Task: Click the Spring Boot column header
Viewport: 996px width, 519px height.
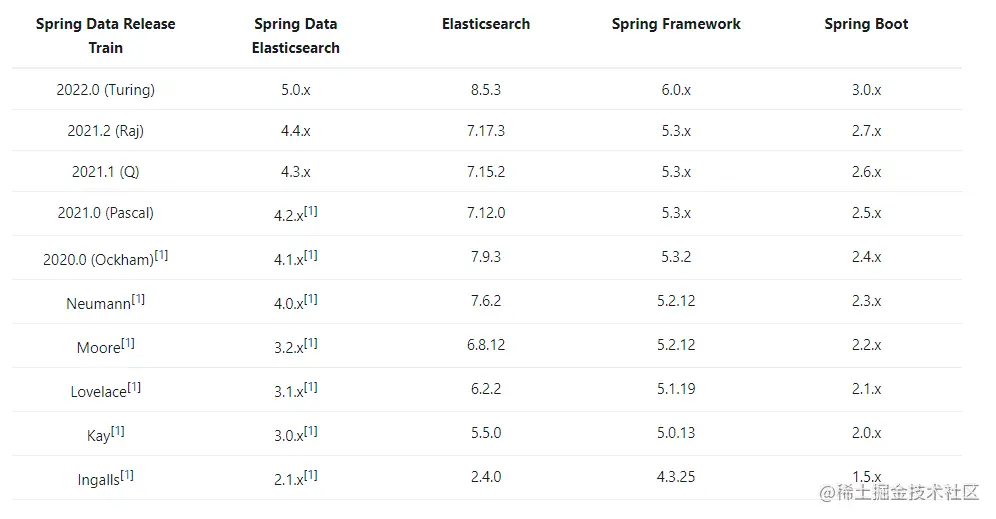Action: pos(866,24)
